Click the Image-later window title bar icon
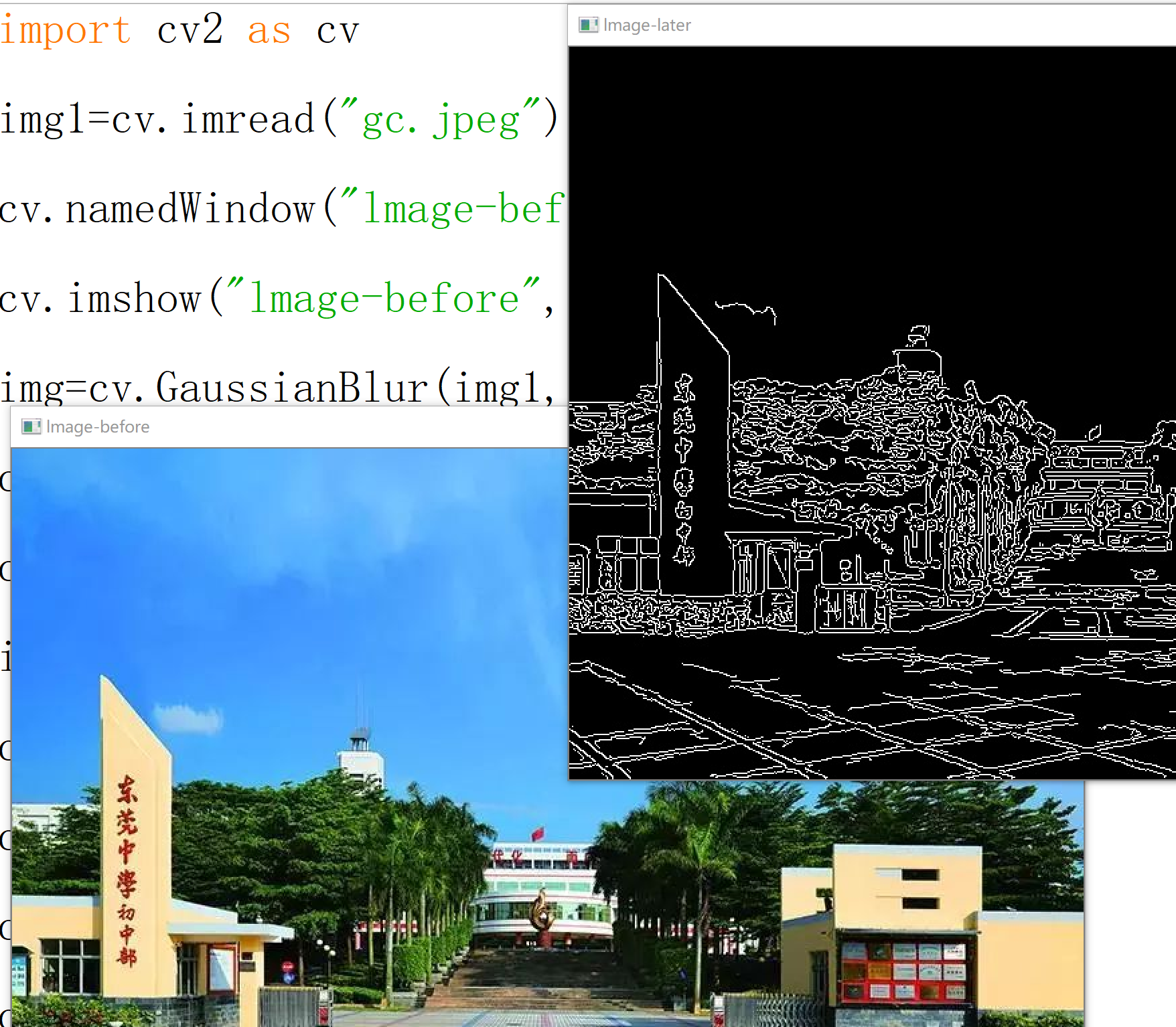 click(x=587, y=24)
